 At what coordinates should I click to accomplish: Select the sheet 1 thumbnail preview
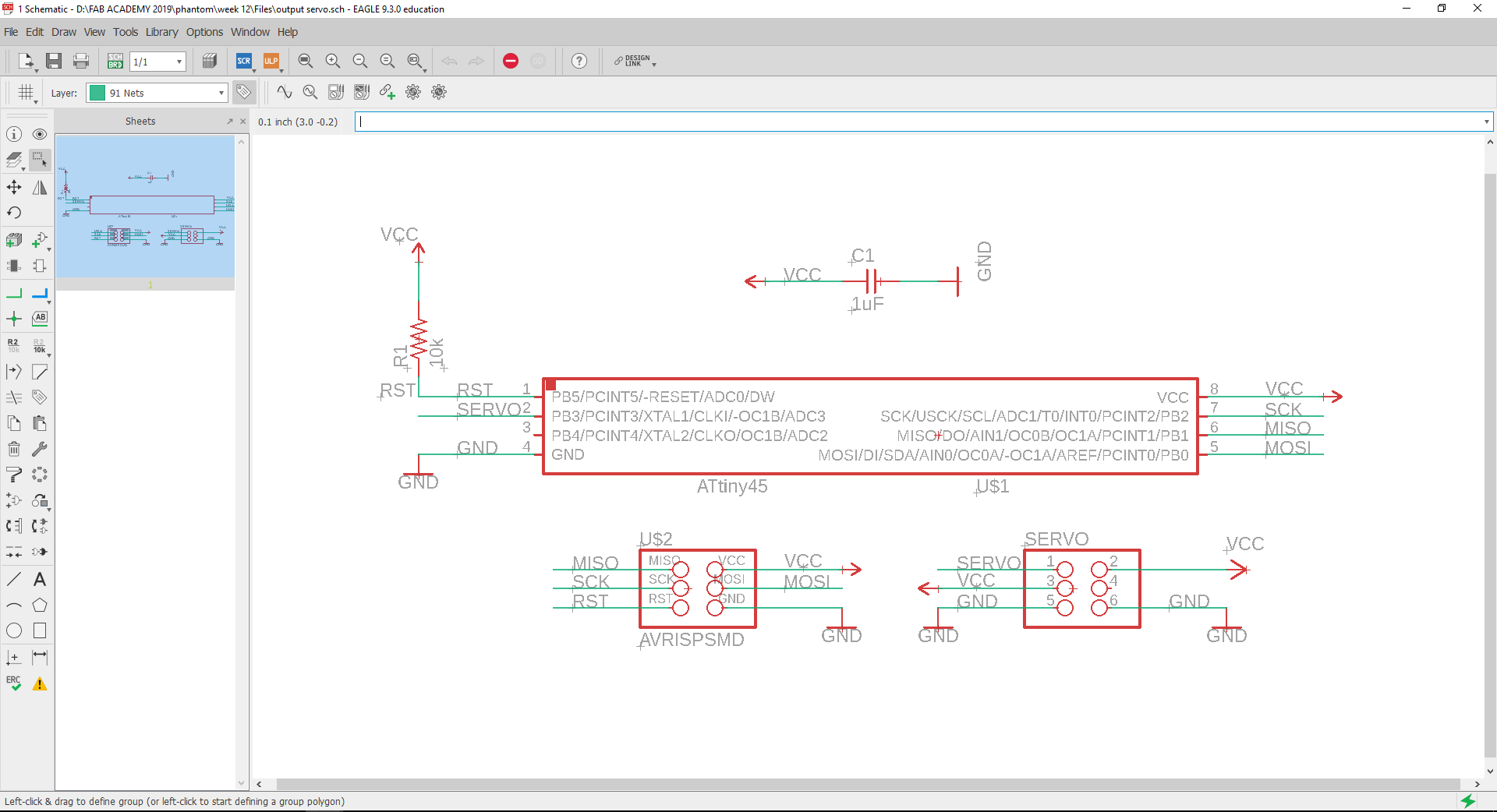(x=145, y=207)
